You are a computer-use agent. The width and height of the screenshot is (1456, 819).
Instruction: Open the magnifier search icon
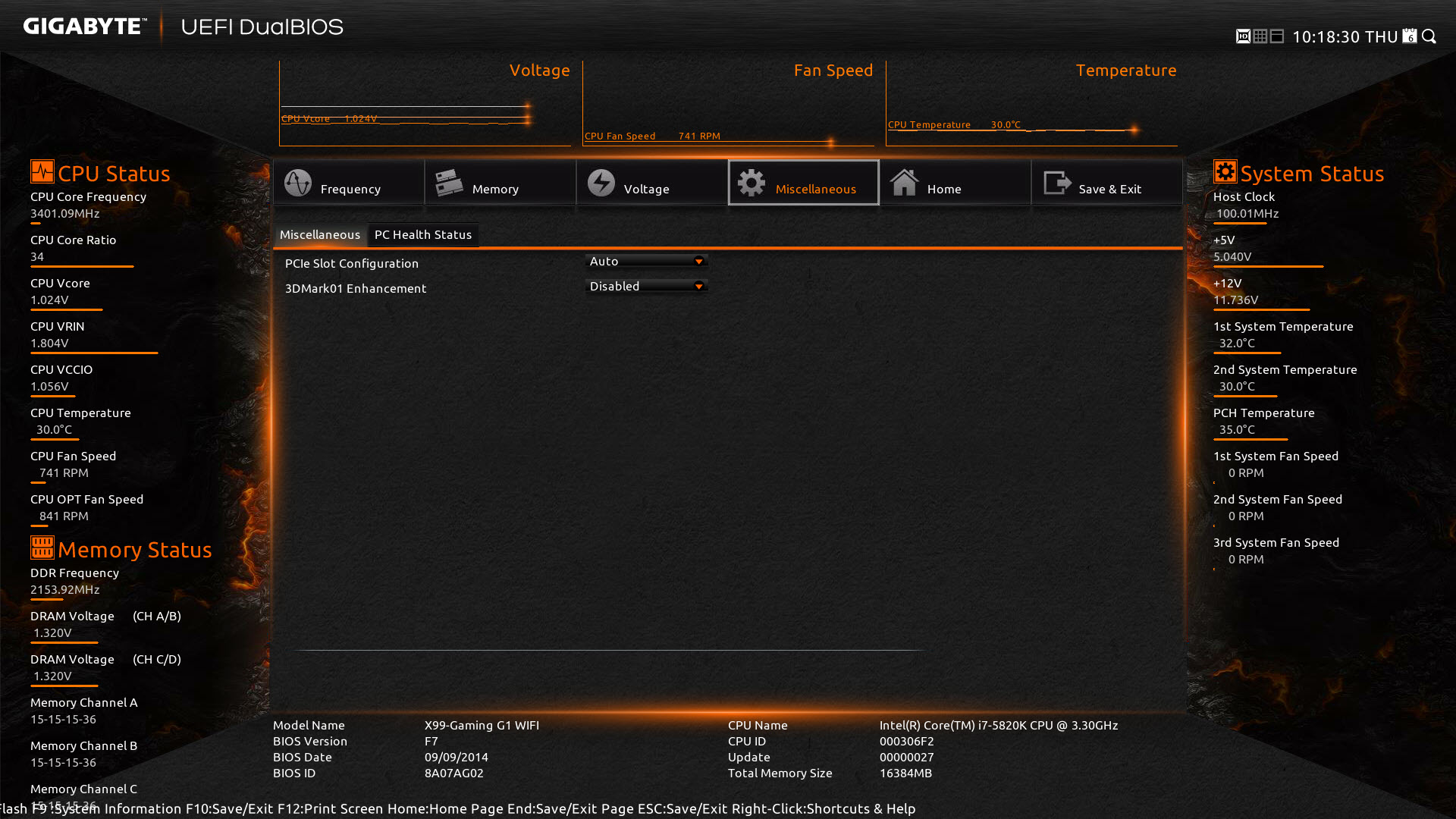pos(1429,36)
